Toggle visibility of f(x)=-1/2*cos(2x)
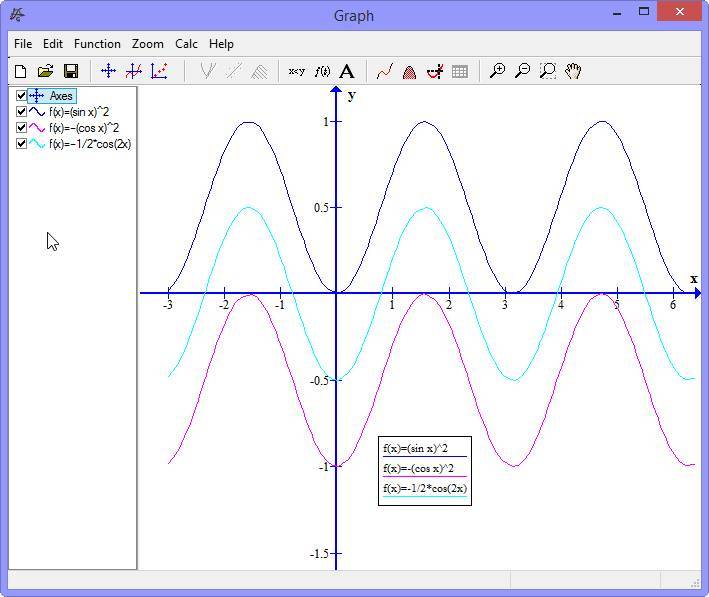 [21, 144]
